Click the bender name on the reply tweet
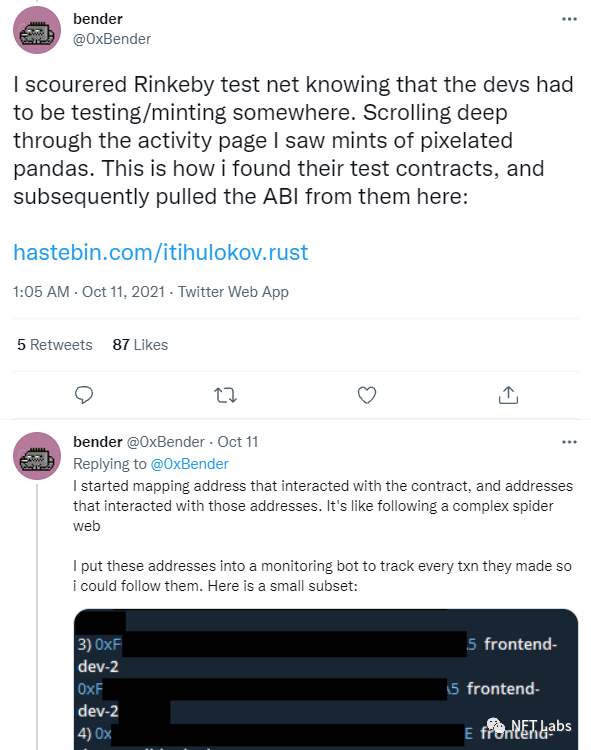591x750 pixels. [x=98, y=442]
